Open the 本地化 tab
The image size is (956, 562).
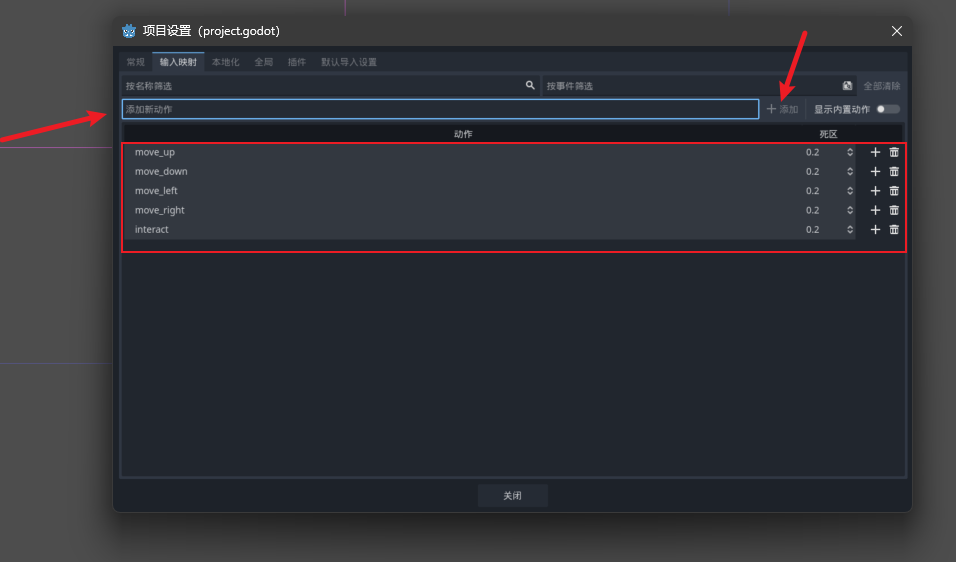pyautogui.click(x=225, y=62)
